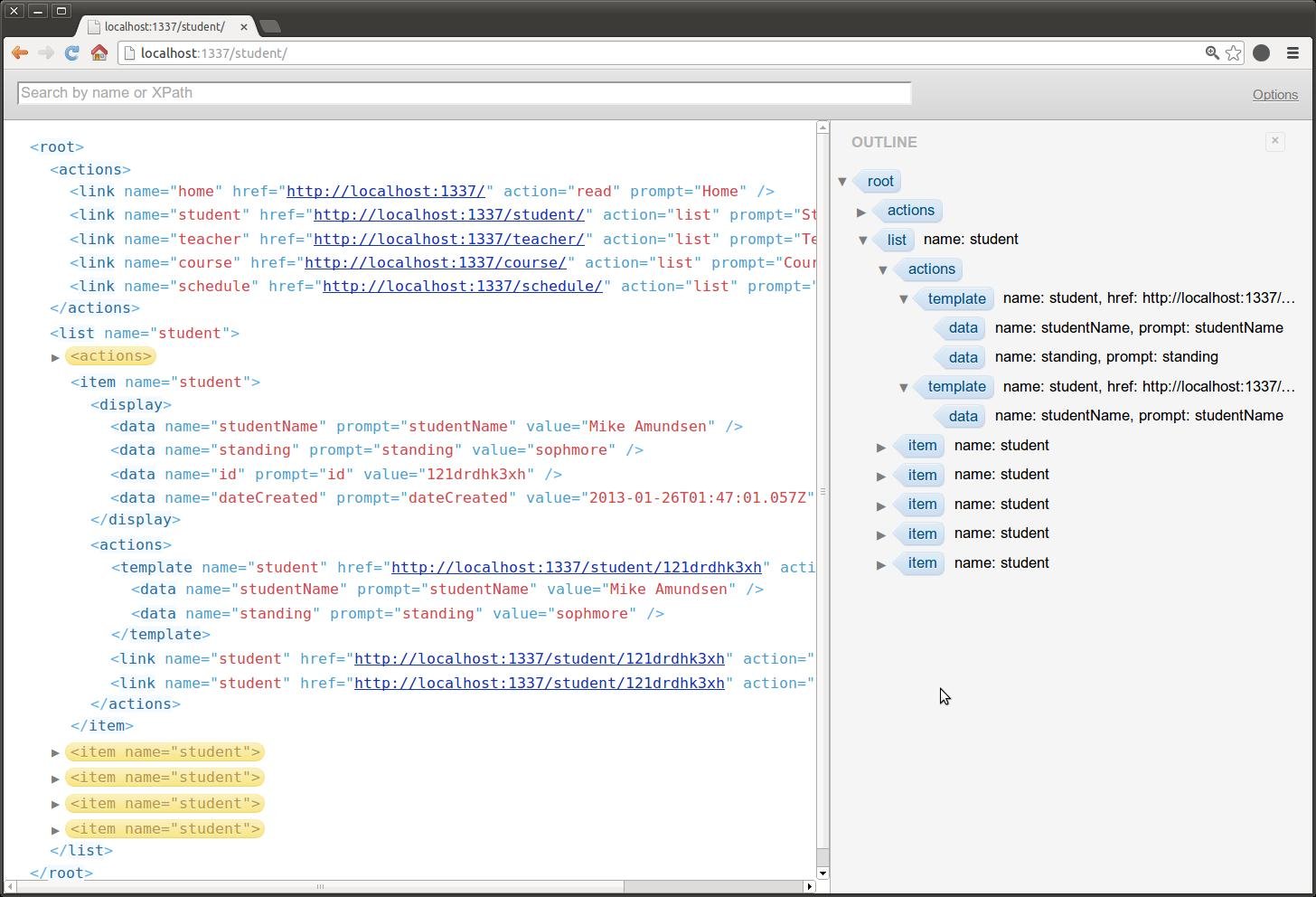Viewport: 1316px width, 897px height.
Task: Open a new browser tab
Action: click(x=269, y=26)
